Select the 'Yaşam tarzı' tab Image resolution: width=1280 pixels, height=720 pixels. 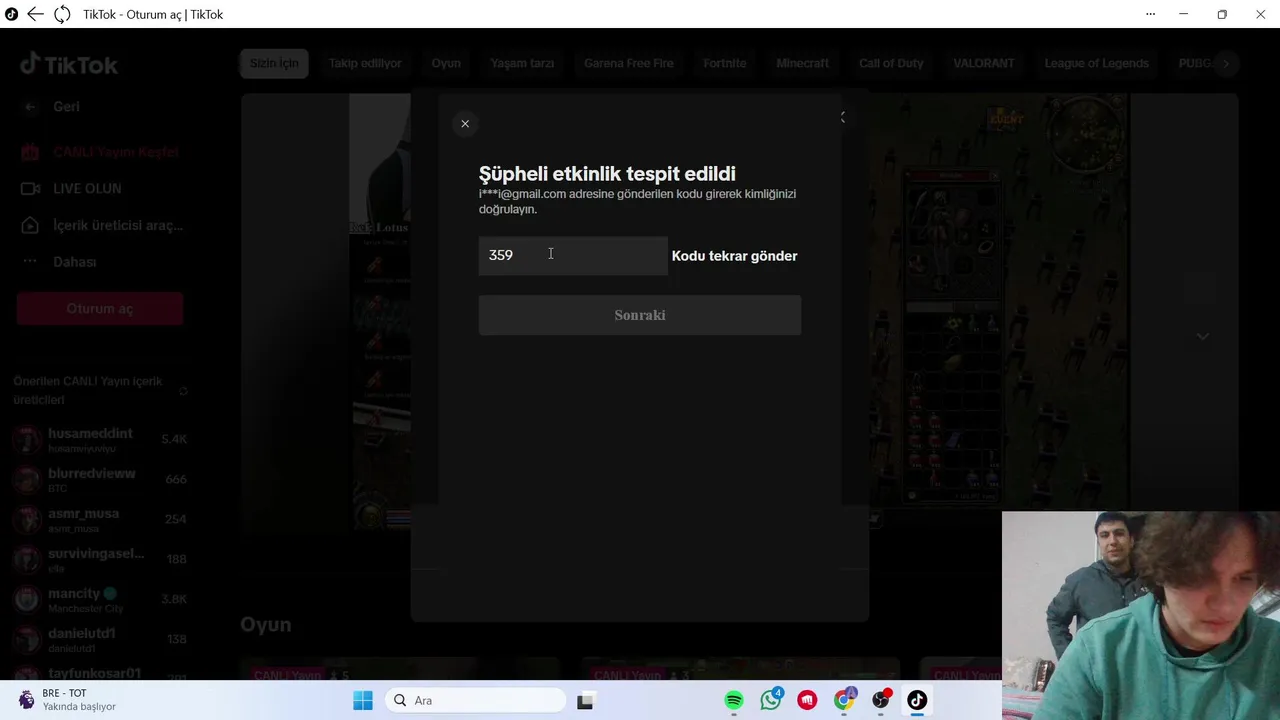click(x=522, y=63)
